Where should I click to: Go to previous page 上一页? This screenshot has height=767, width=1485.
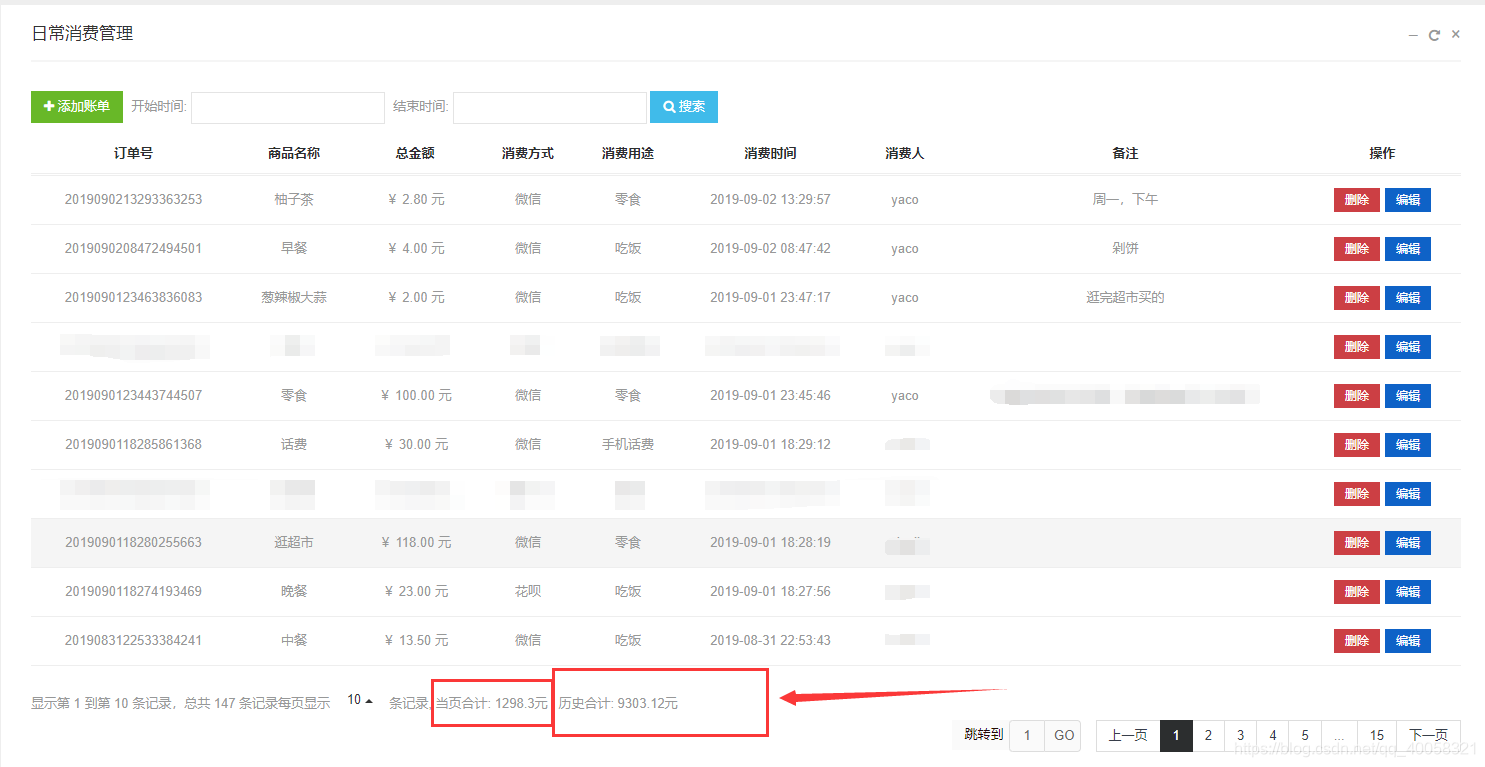[x=1128, y=735]
